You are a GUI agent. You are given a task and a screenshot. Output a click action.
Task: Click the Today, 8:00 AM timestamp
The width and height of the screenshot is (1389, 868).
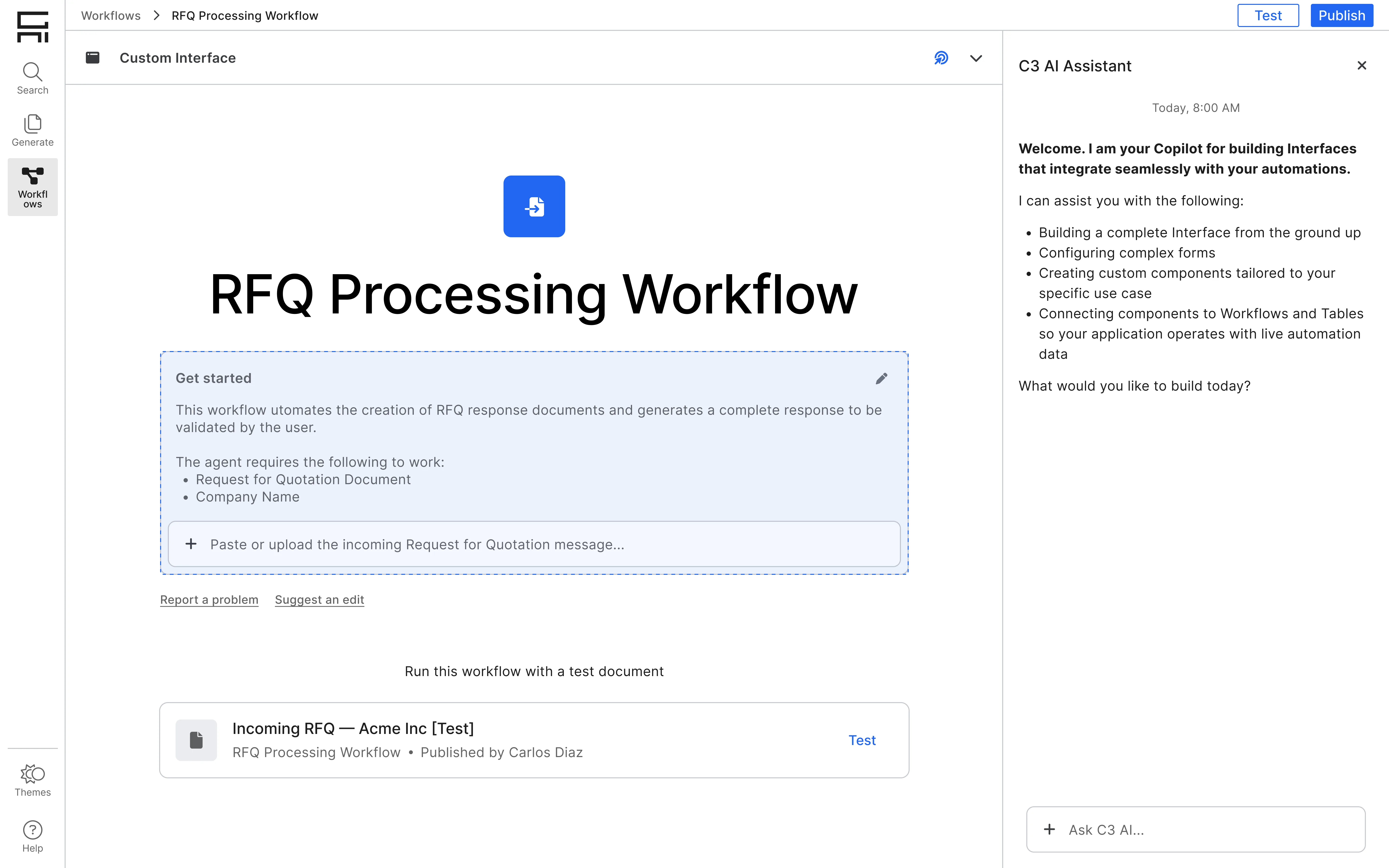click(1196, 108)
